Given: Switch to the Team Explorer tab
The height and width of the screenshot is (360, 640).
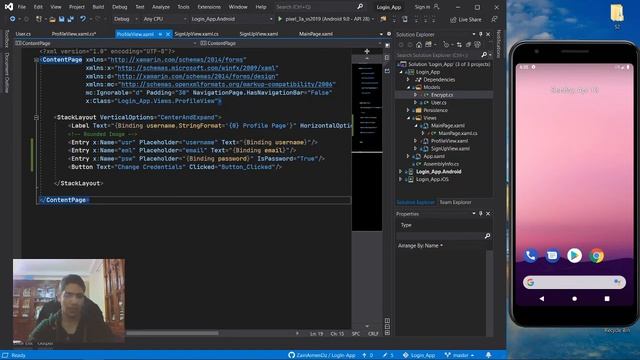Looking at the screenshot, I should tap(455, 202).
